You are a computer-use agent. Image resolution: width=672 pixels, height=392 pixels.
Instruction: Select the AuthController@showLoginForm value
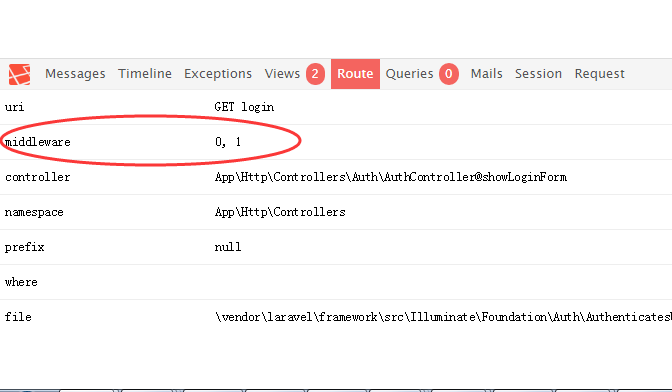[391, 177]
